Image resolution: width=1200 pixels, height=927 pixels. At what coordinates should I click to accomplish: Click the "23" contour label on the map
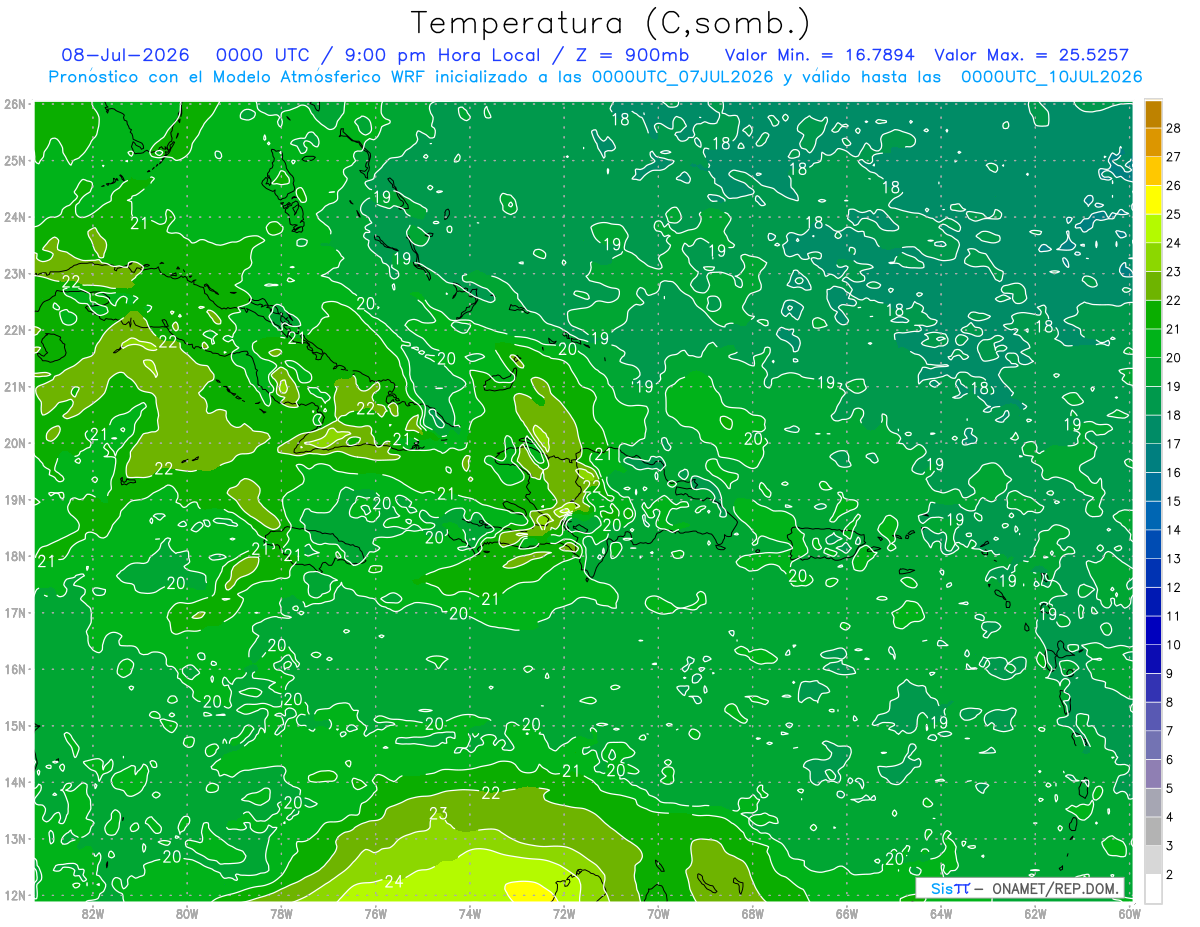[438, 814]
